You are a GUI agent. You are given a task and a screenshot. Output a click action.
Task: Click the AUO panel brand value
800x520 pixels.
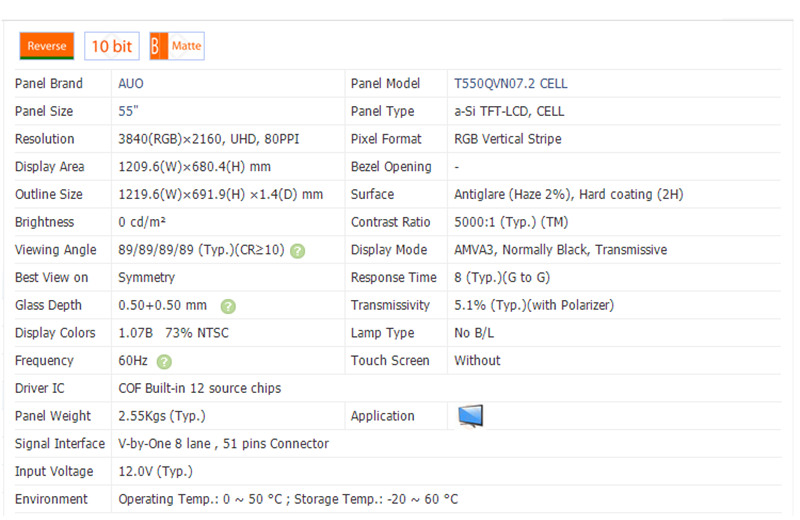click(131, 84)
